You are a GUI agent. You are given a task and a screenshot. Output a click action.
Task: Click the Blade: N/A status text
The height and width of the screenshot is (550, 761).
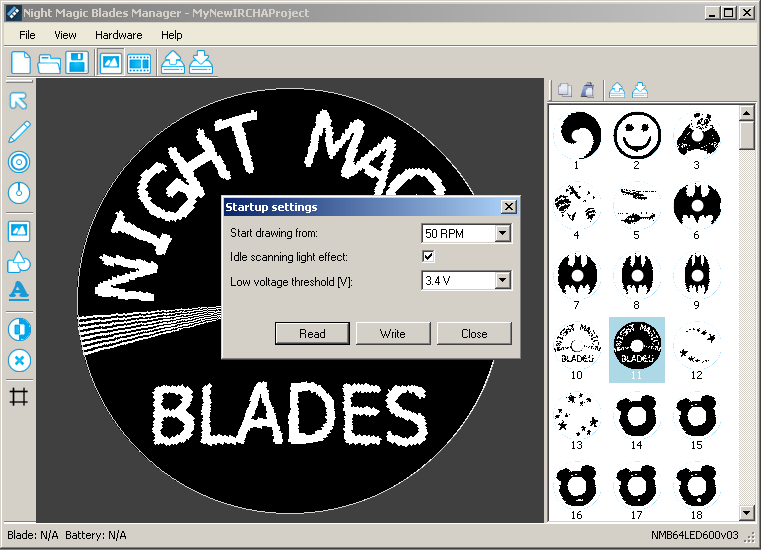point(33,535)
